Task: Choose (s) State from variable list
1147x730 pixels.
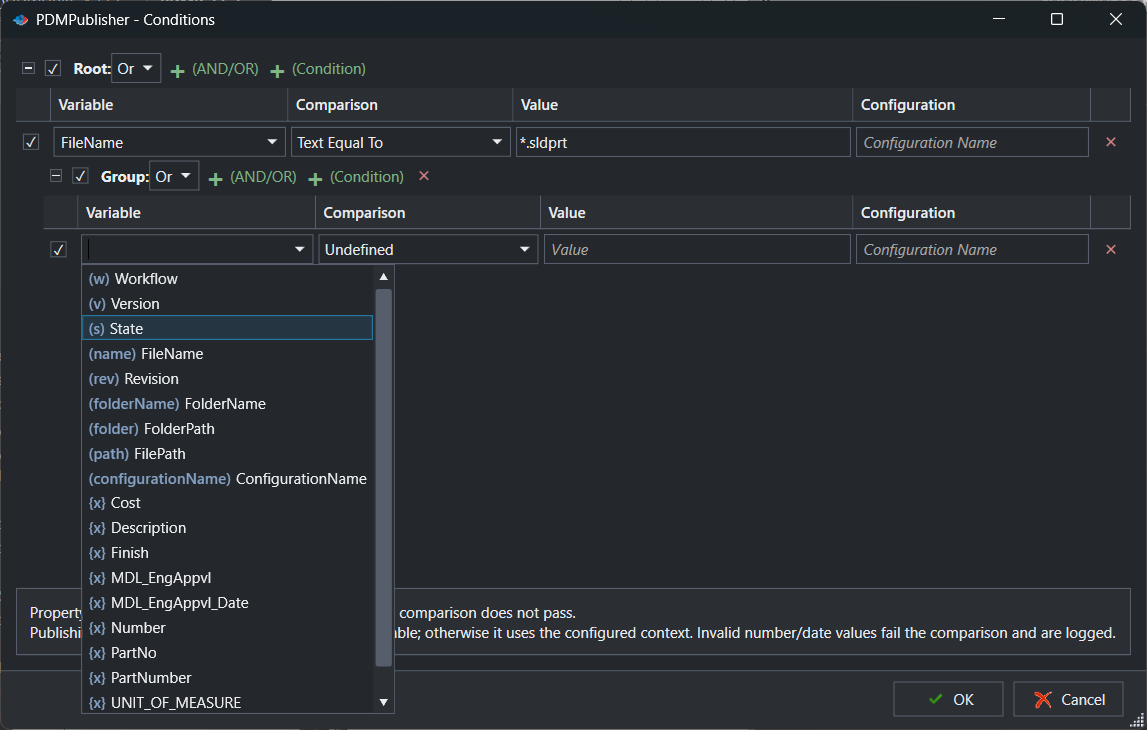Action: [x=227, y=328]
